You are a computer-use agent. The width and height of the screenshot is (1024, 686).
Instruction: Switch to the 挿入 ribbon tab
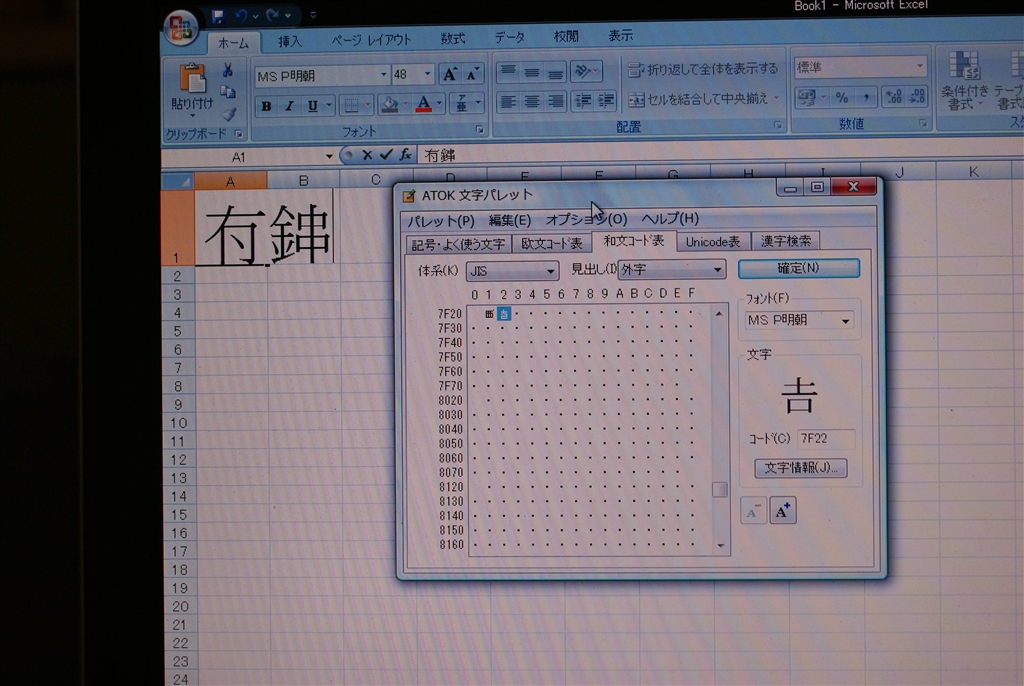[290, 41]
